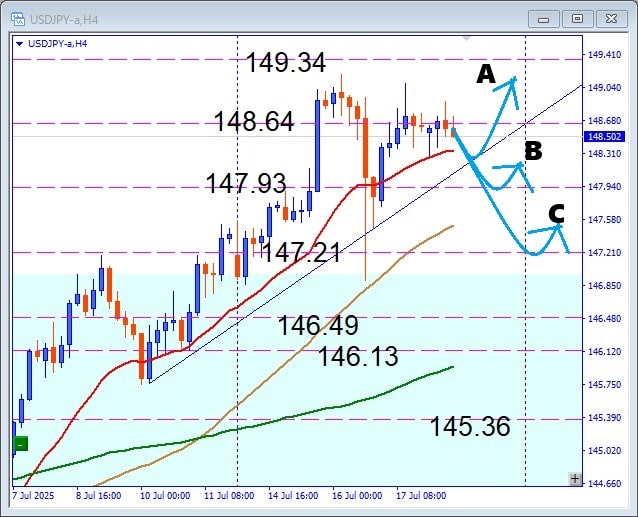638x517 pixels.
Task: Select the 147.93 level label
Action: [246, 183]
